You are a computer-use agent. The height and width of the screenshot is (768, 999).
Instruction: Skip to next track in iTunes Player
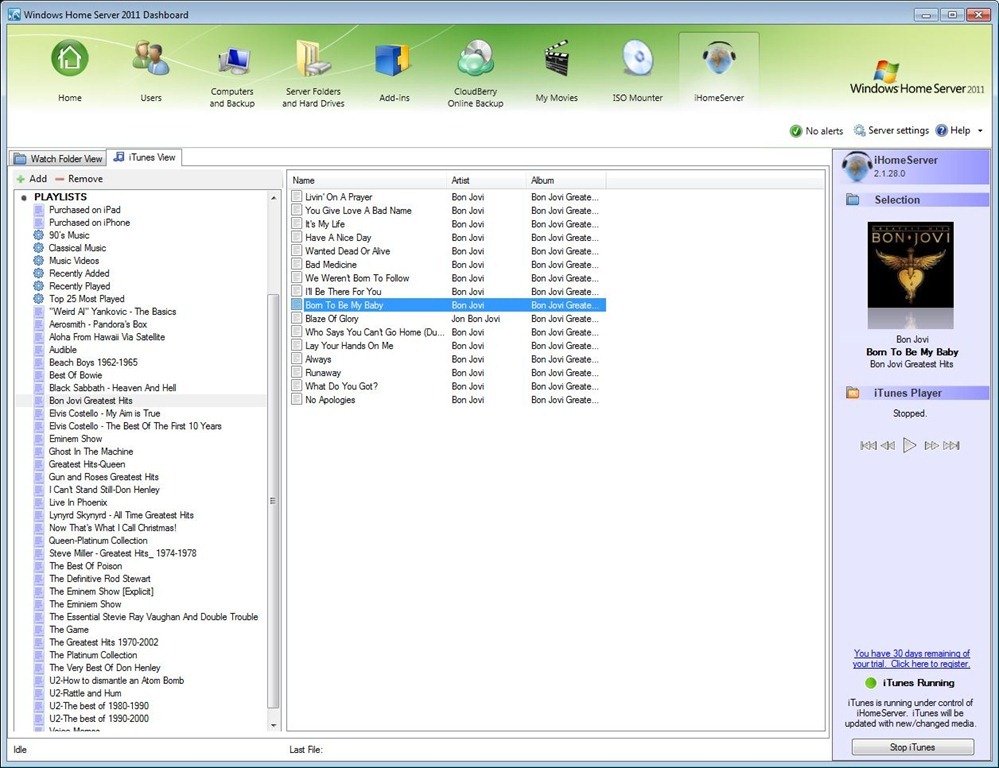point(951,446)
